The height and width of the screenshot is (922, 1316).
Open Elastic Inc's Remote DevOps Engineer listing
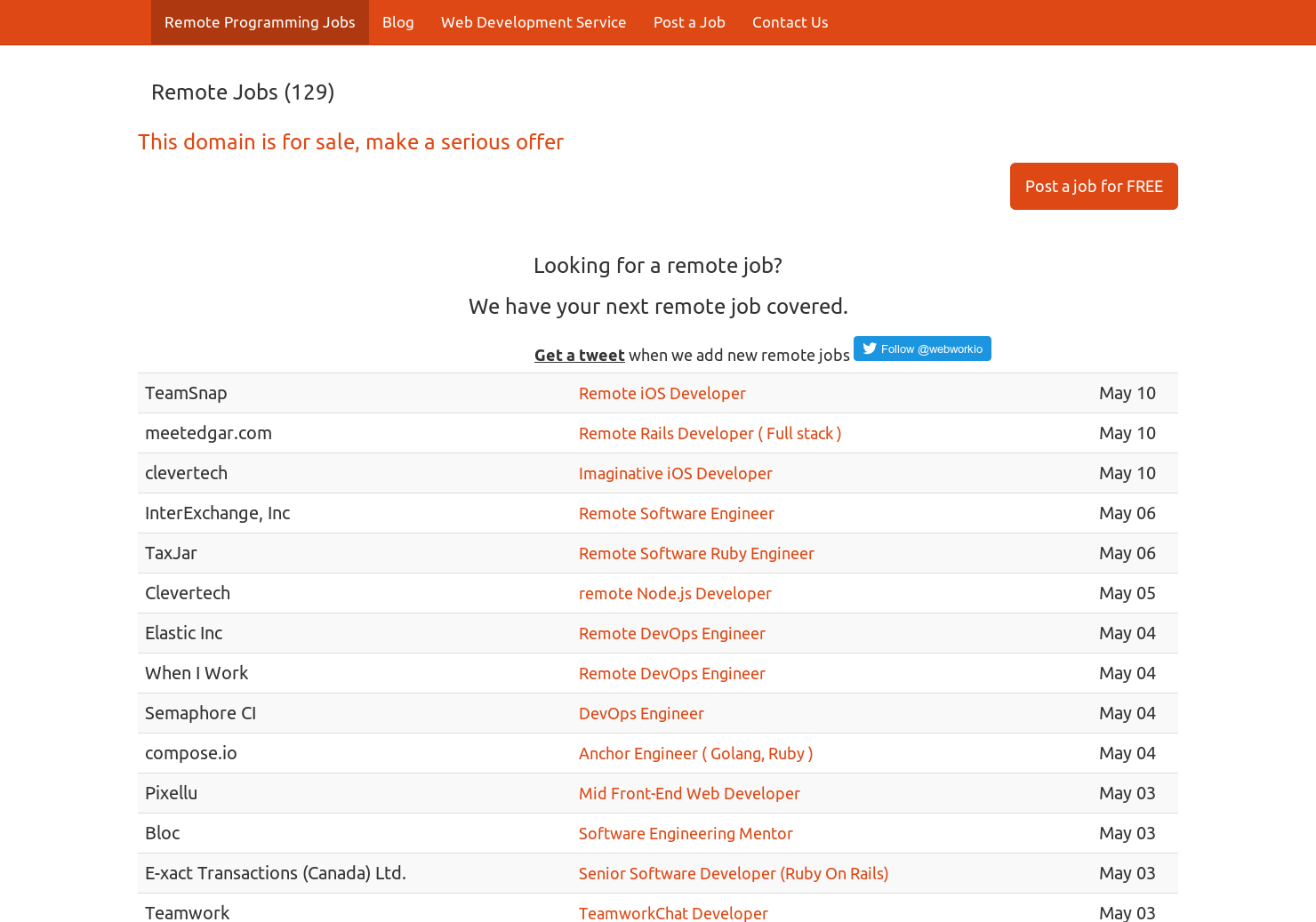coord(671,633)
